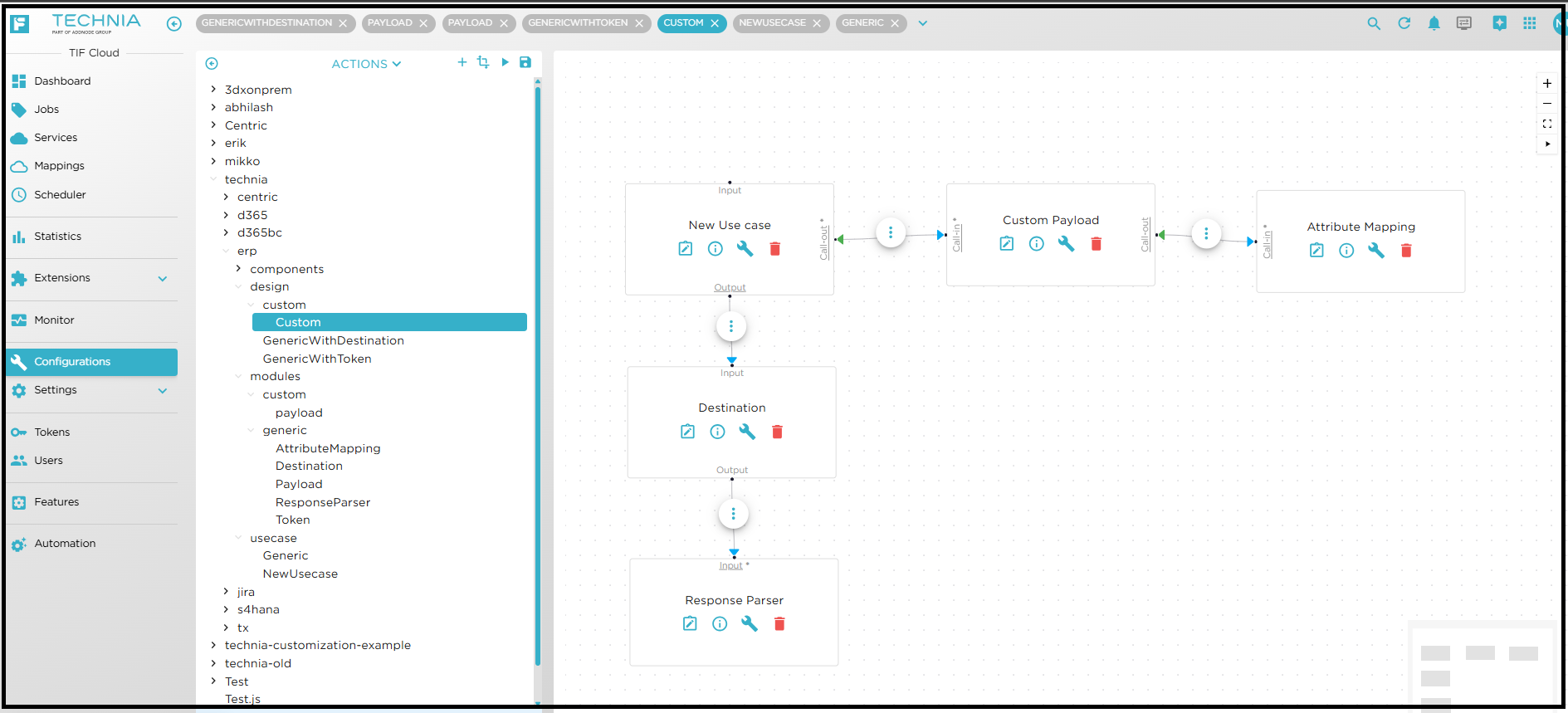Image resolution: width=1568 pixels, height=713 pixels.
Task: Collapse the technia tree folder
Action: 213,179
